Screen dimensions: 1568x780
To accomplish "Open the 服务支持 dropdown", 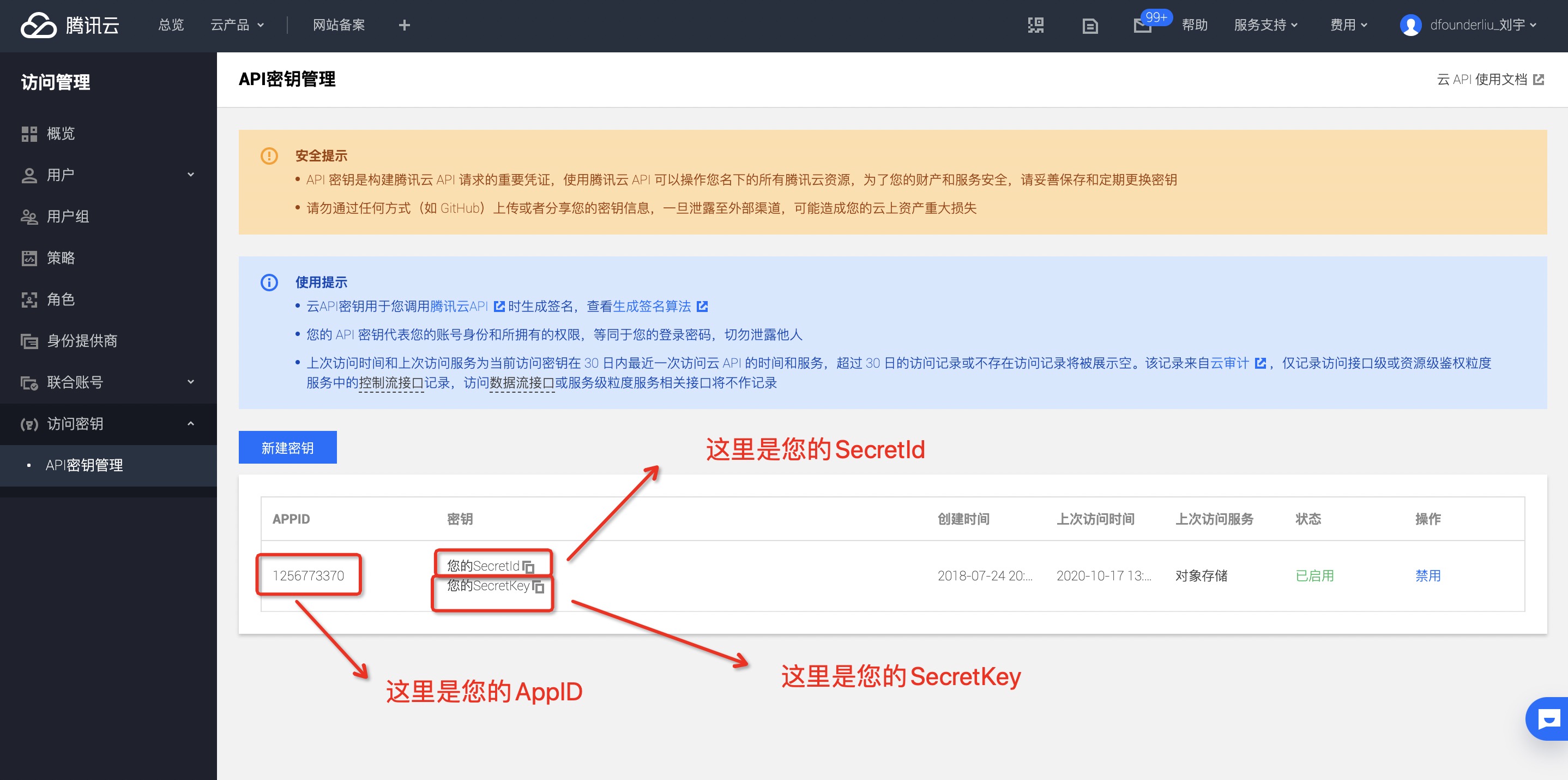I will pyautogui.click(x=1265, y=26).
